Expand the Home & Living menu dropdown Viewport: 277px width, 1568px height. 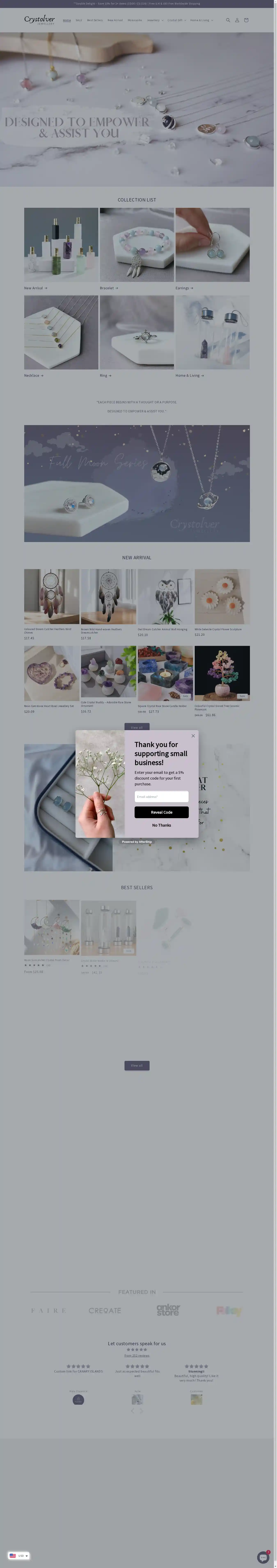(201, 20)
